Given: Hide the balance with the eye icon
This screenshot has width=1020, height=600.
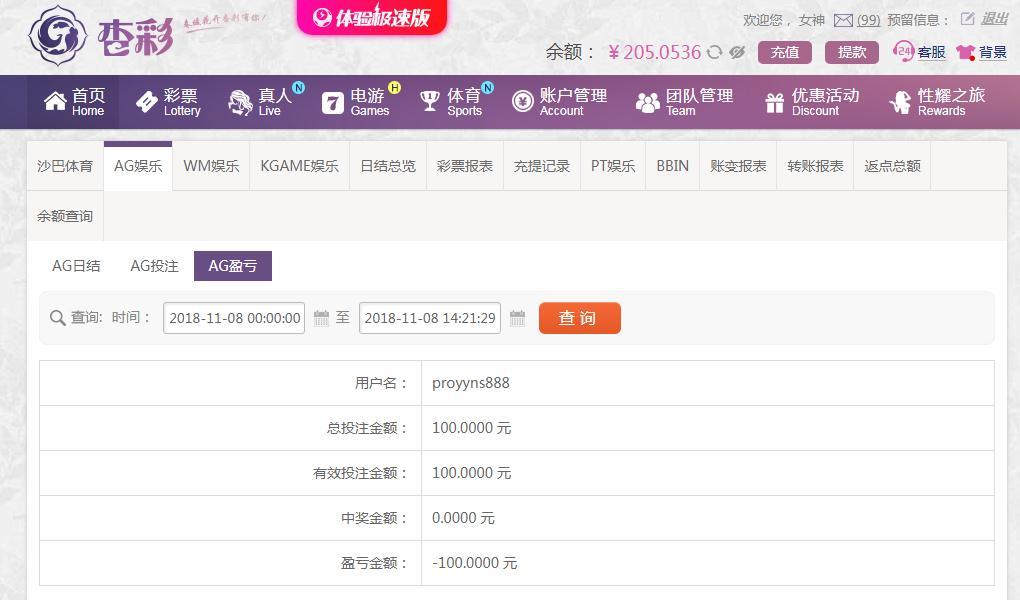Looking at the screenshot, I should (736, 52).
